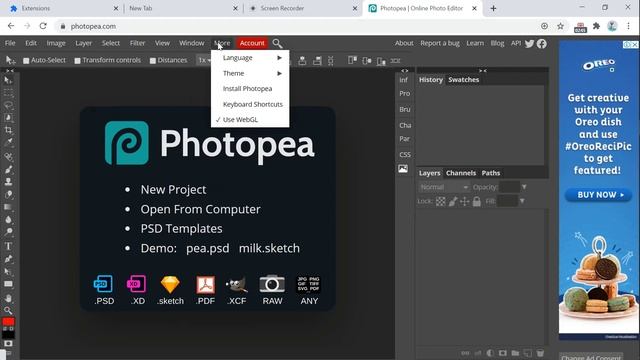Select the Blur tool
Image resolution: width=640 pixels, height=360 pixels.
[8, 220]
